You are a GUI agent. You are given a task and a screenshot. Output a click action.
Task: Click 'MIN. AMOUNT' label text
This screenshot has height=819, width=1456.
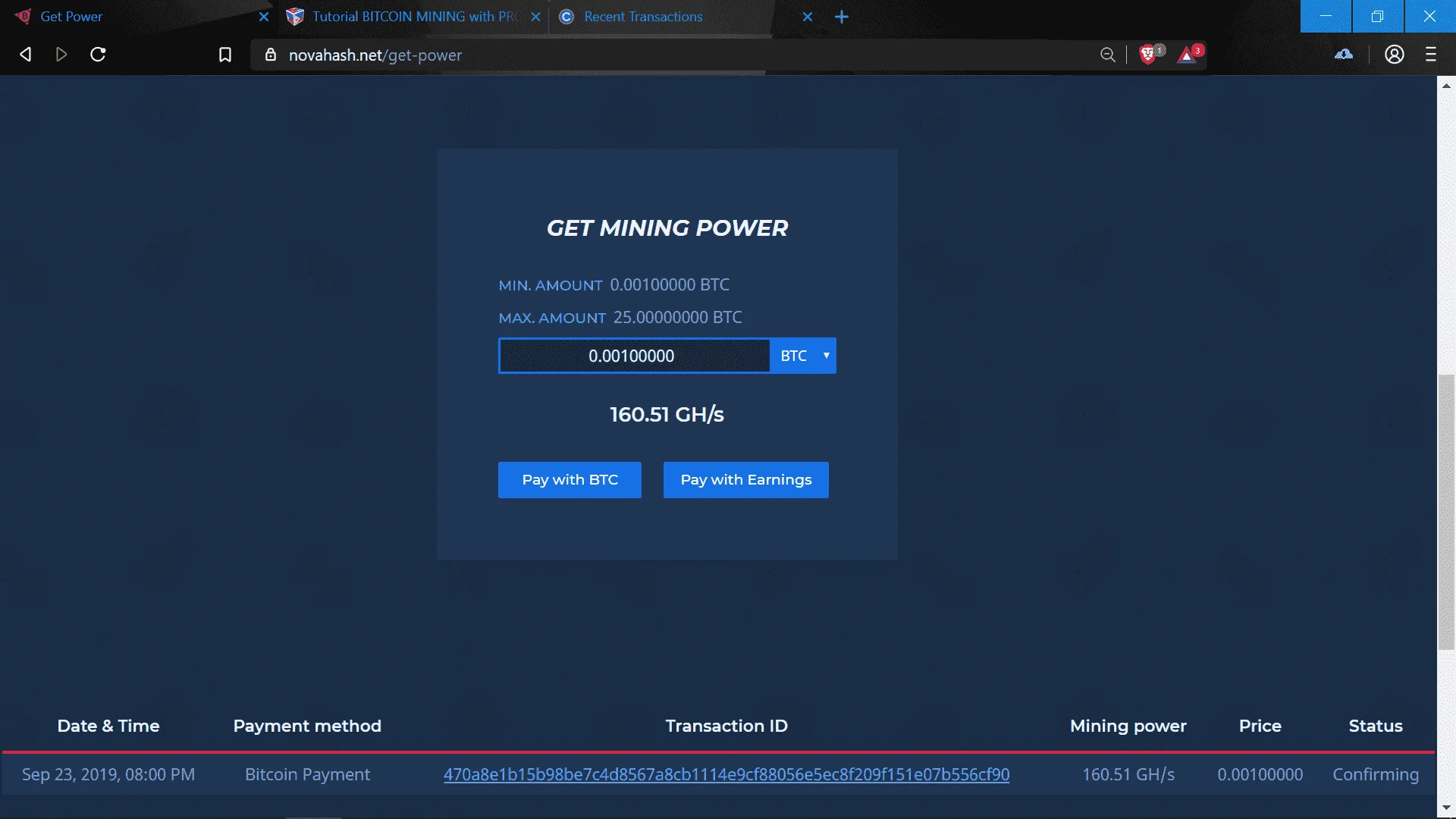coord(551,285)
